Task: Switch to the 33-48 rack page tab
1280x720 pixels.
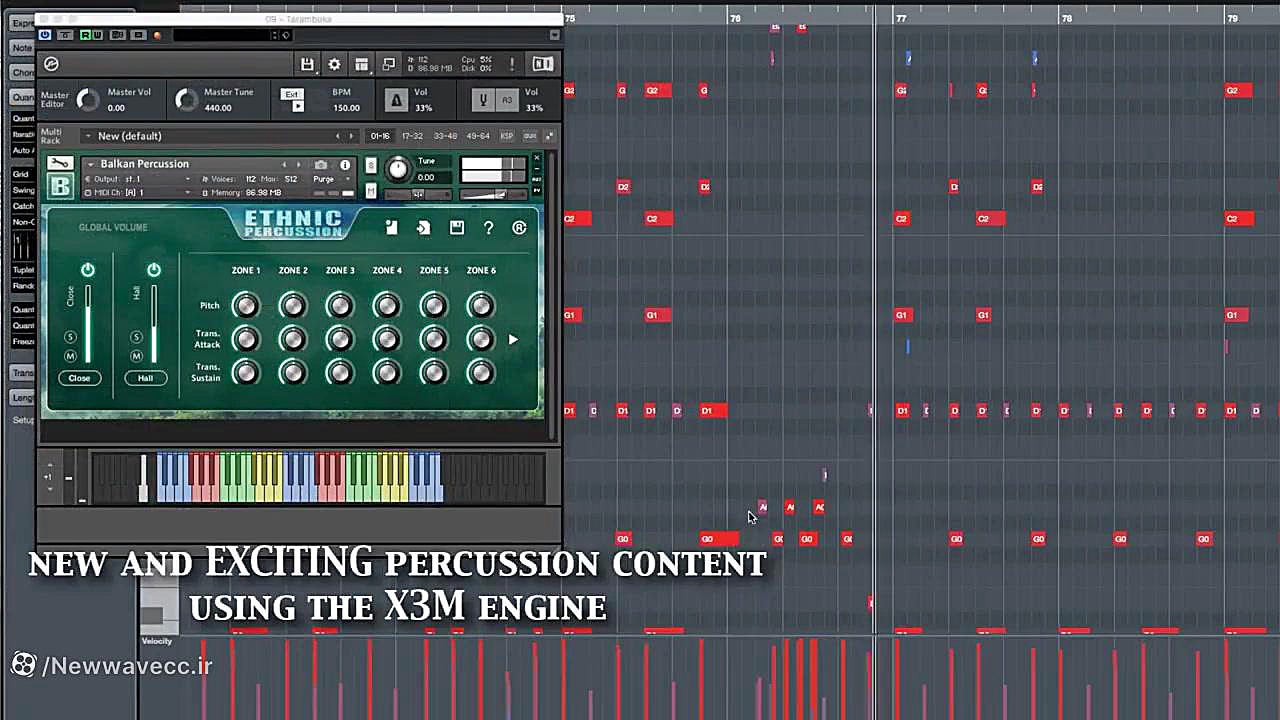Action: tap(445, 136)
